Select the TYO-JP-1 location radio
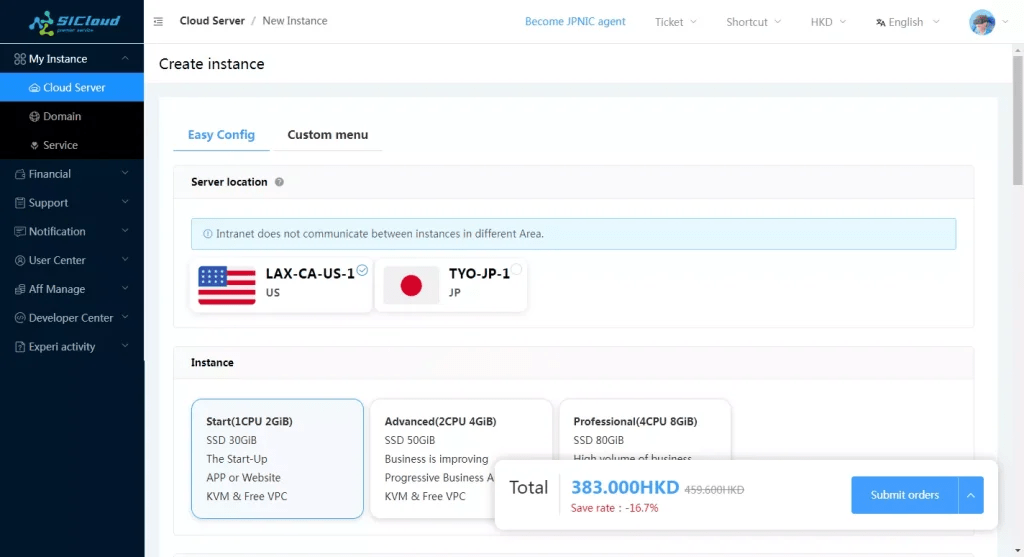1024x557 pixels. 517,269
